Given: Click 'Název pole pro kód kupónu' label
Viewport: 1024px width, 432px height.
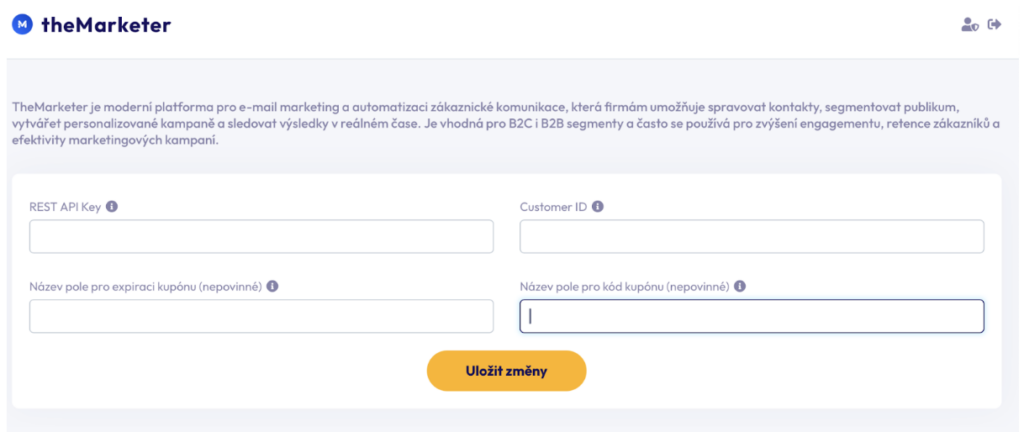Looking at the screenshot, I should click(x=624, y=286).
